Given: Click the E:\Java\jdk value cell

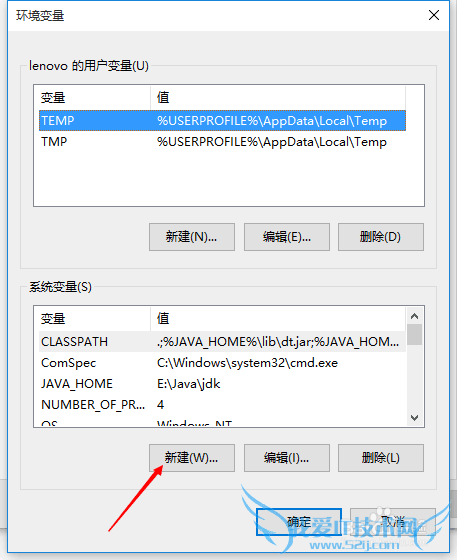Looking at the screenshot, I should 189,384.
